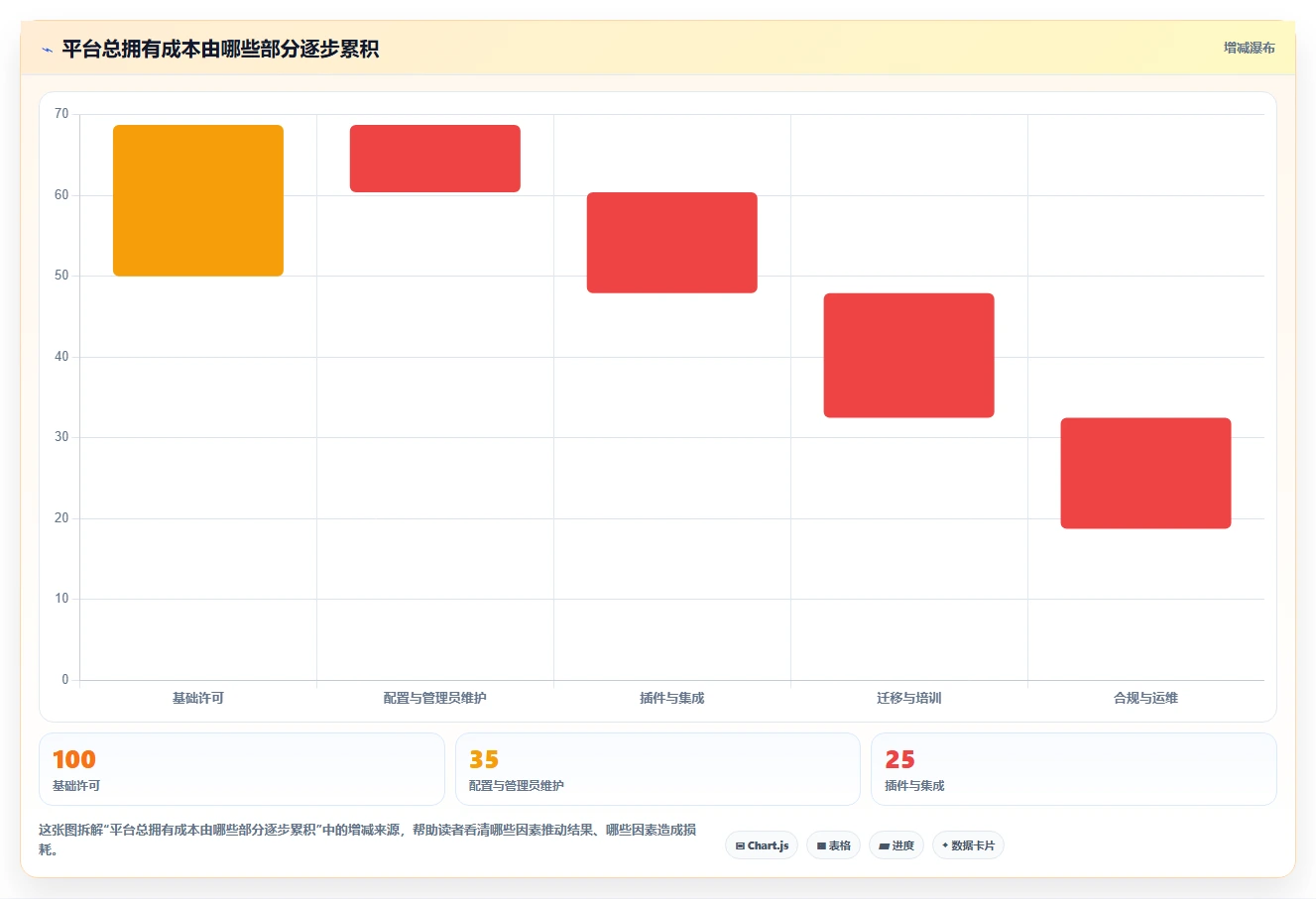Image resolution: width=1316 pixels, height=899 pixels.
Task: Click the y-axis value 30
Action: click(61, 437)
